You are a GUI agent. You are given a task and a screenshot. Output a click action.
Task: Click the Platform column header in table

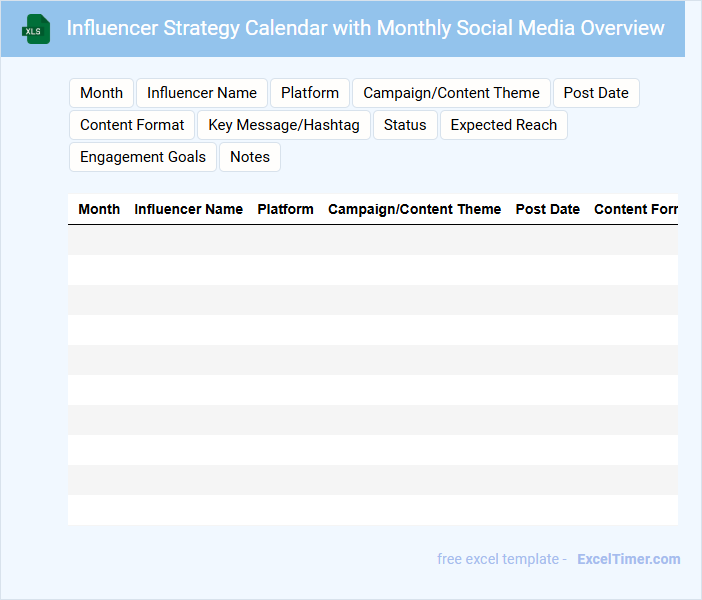(285, 209)
